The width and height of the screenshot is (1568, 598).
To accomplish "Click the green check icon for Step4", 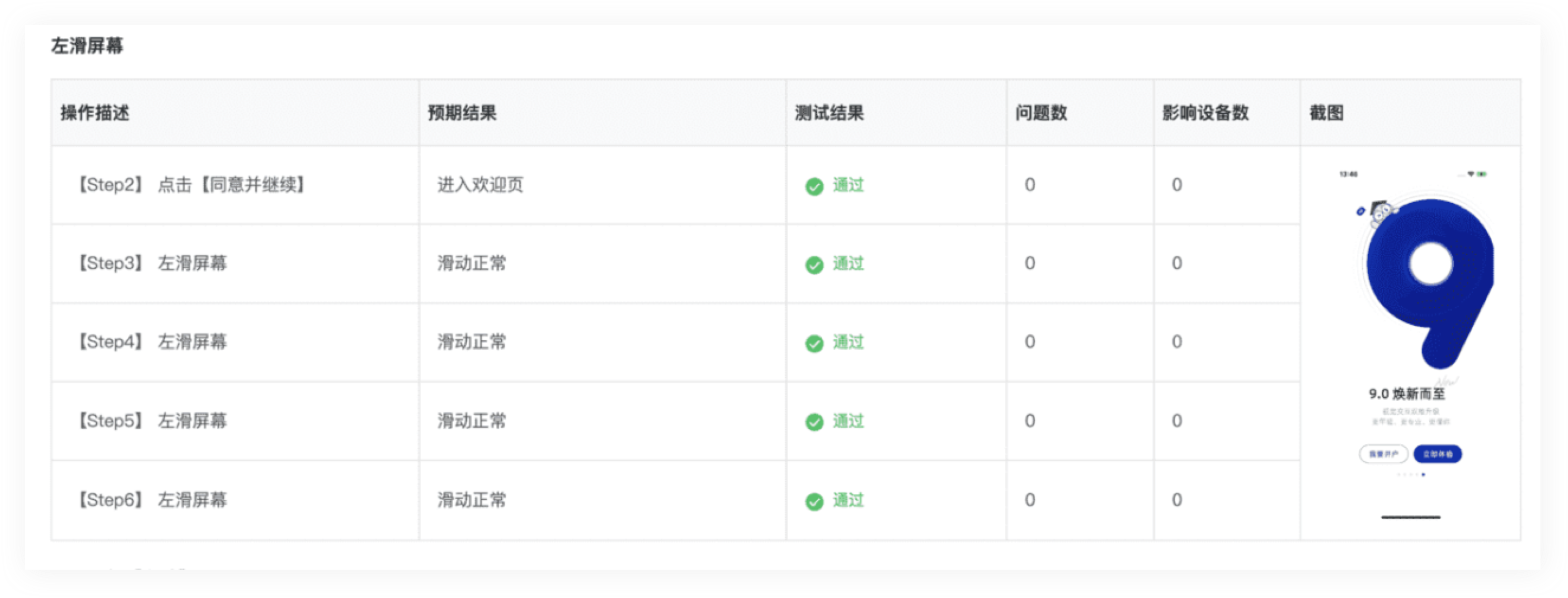I will [x=814, y=343].
